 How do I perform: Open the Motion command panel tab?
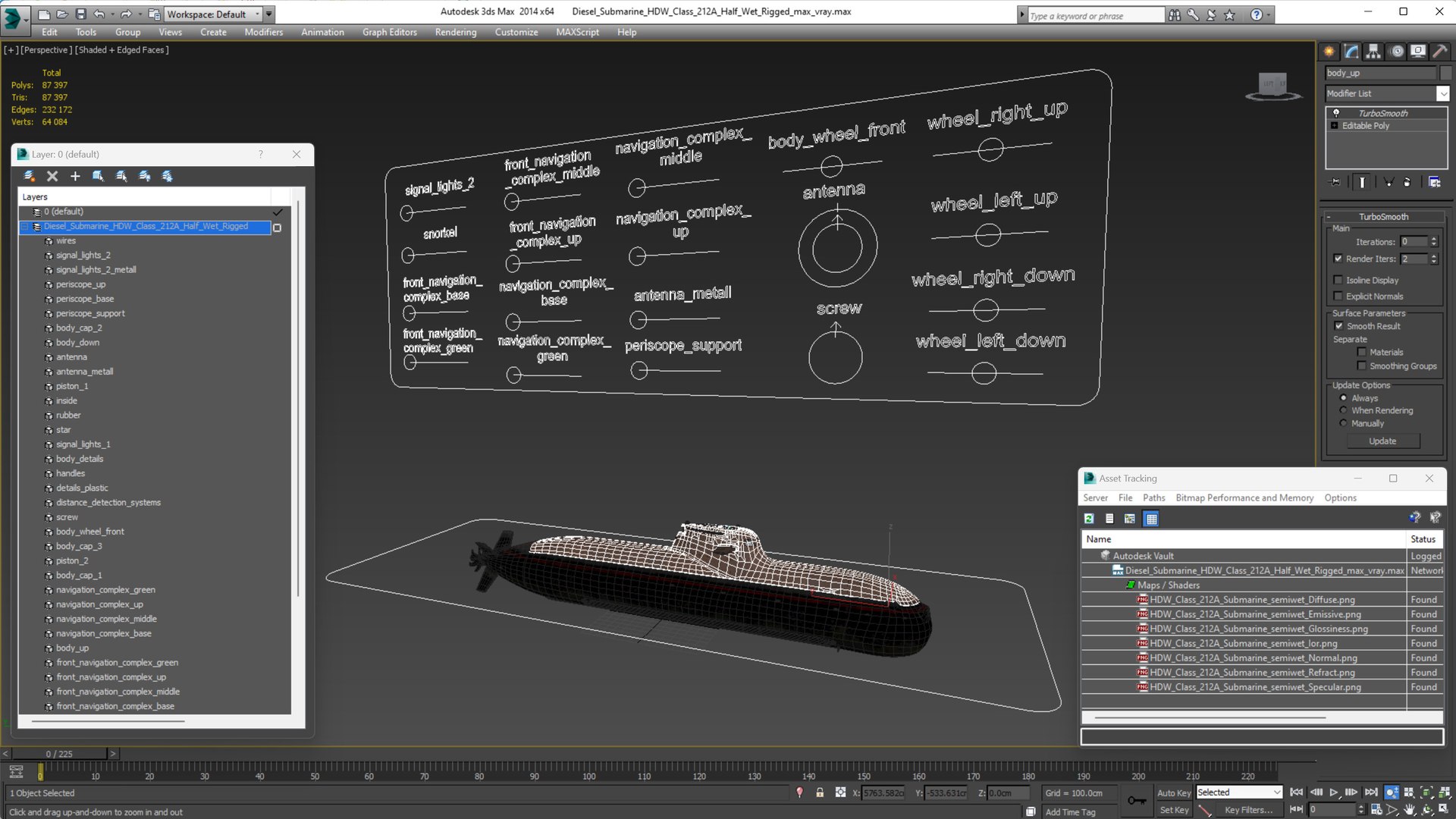click(1396, 52)
